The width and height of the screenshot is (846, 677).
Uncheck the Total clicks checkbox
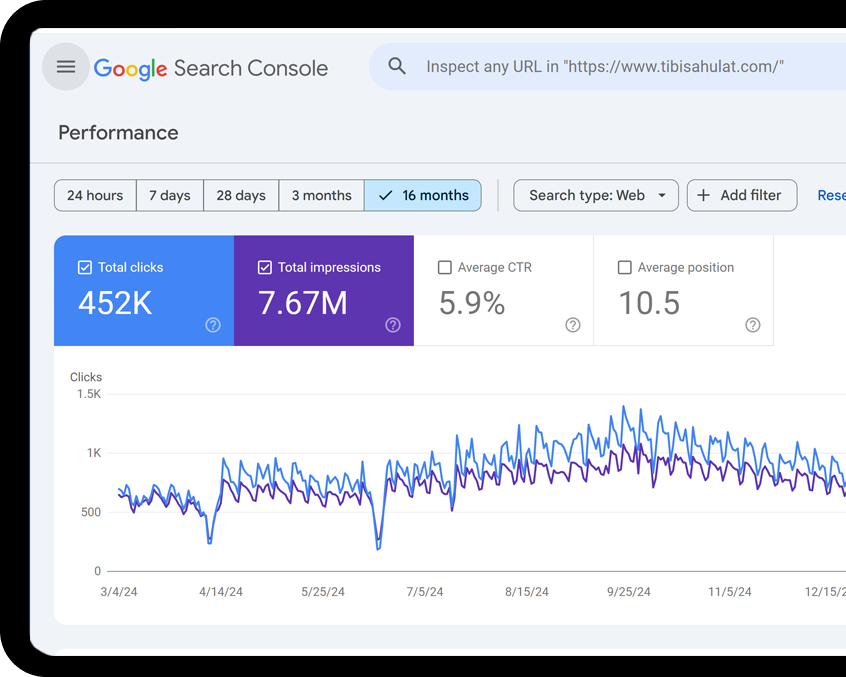tap(85, 267)
